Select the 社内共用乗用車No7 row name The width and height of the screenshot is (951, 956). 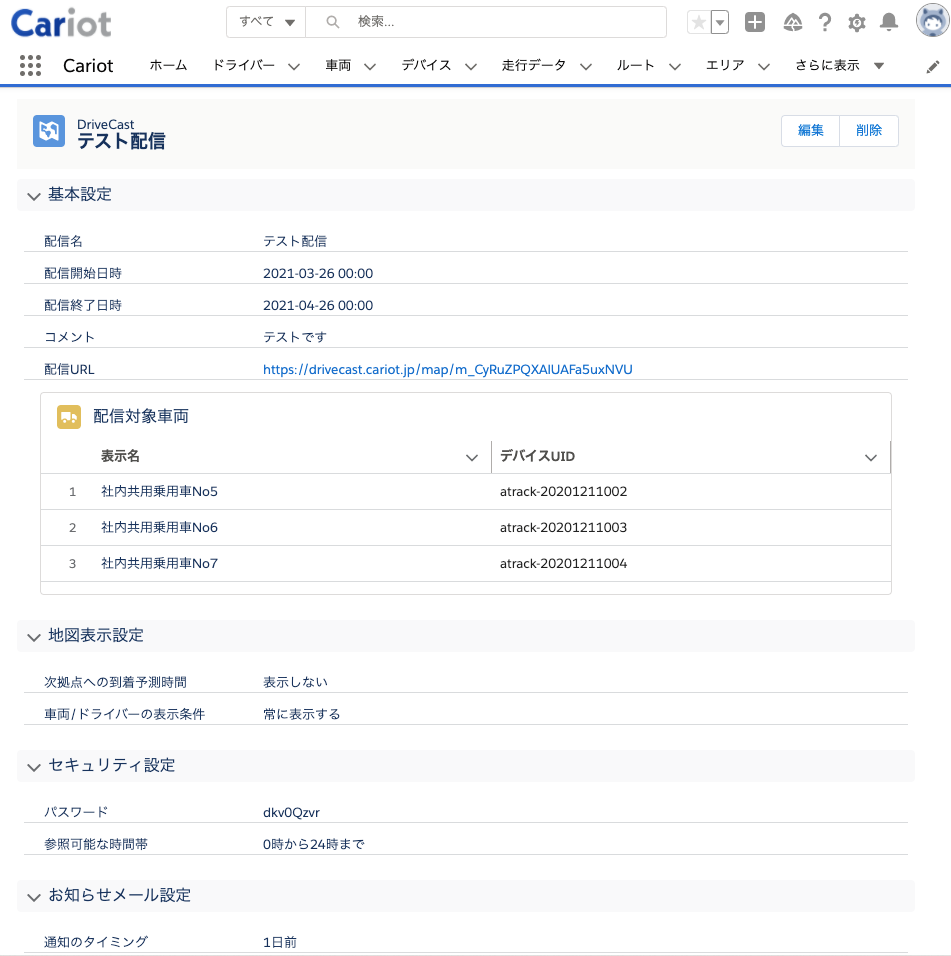coord(159,563)
